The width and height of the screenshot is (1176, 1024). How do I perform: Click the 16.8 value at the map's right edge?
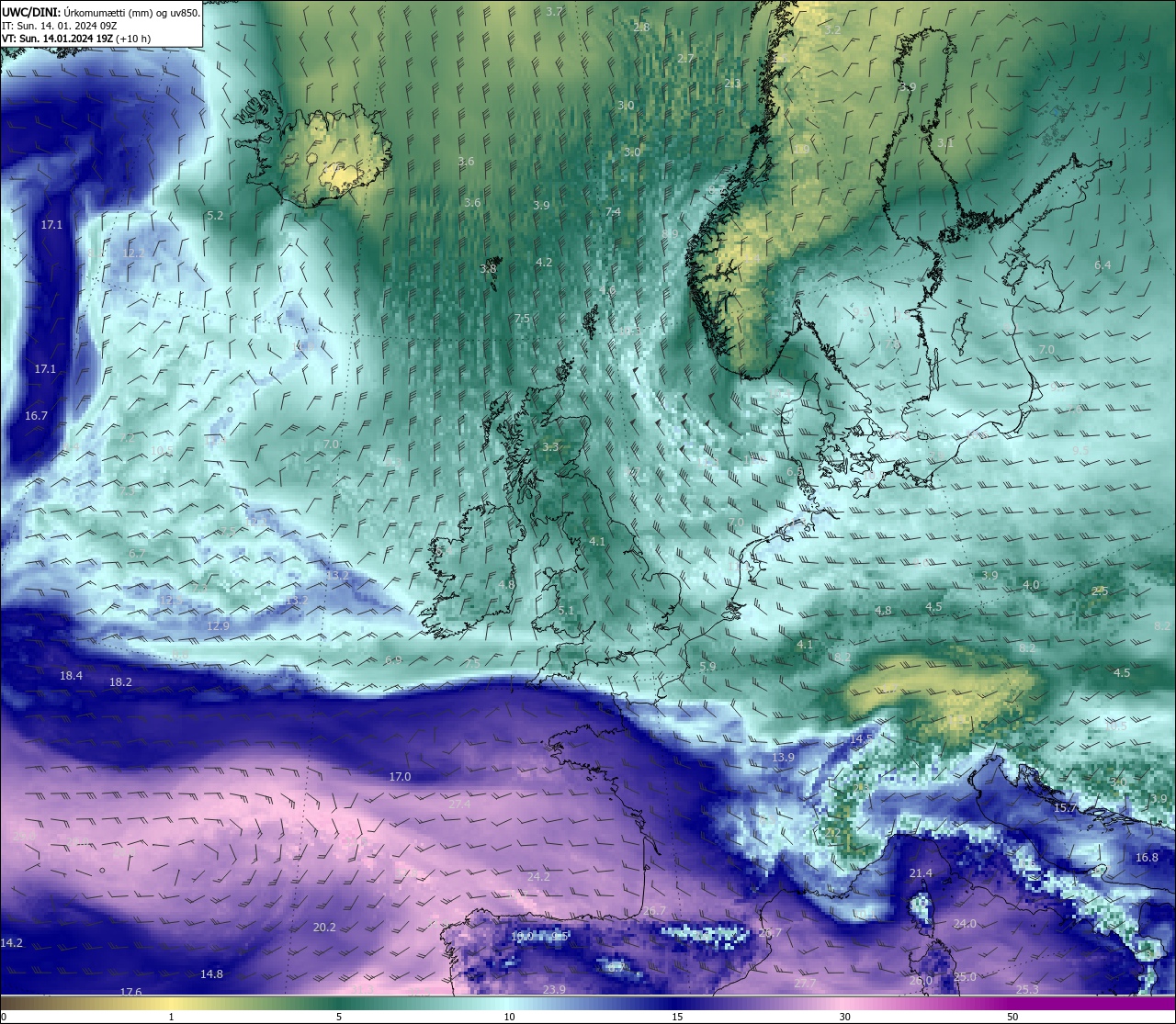pyautogui.click(x=1147, y=858)
